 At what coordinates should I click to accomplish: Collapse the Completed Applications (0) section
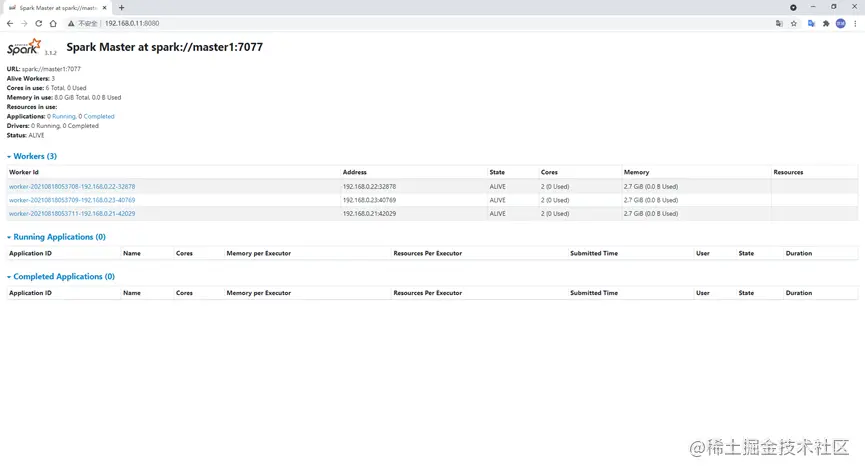tap(61, 277)
